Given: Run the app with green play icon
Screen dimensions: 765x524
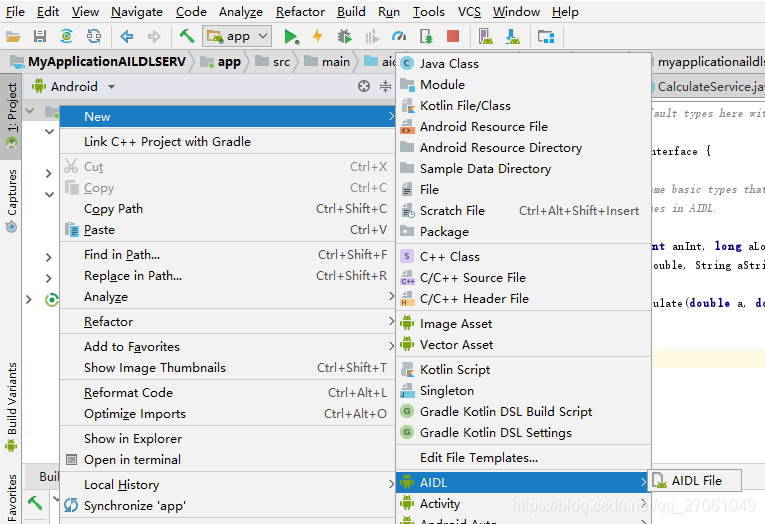Looking at the screenshot, I should coord(291,37).
